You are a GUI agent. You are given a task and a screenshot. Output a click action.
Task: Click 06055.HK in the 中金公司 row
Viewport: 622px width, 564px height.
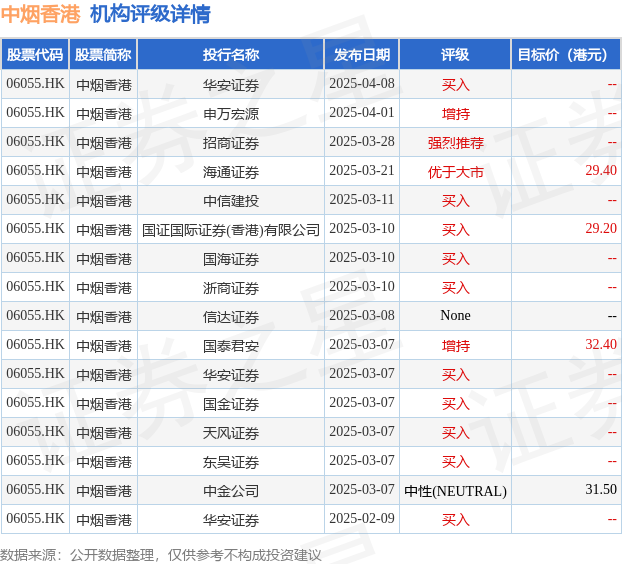tap(35, 489)
